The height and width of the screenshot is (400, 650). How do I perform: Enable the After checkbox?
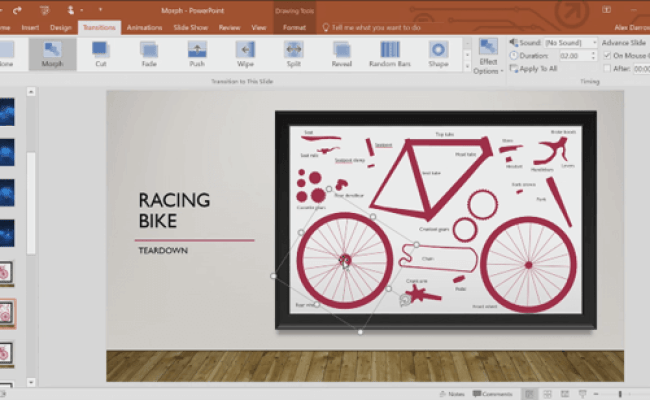(x=607, y=68)
